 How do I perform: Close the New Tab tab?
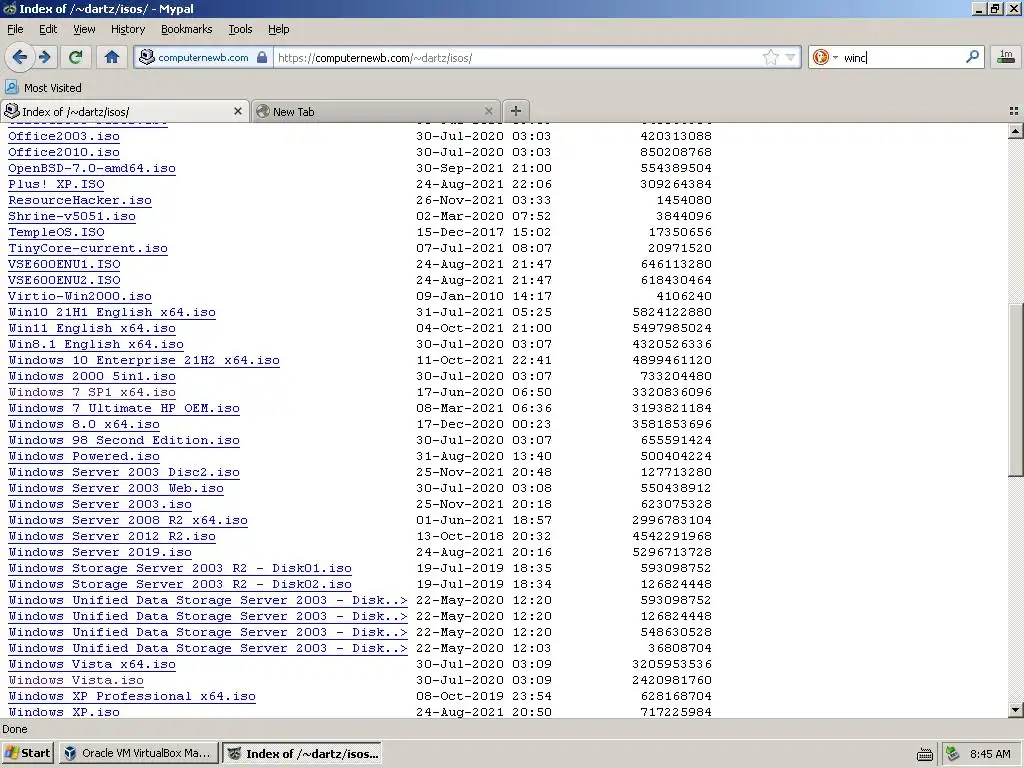pyautogui.click(x=488, y=111)
